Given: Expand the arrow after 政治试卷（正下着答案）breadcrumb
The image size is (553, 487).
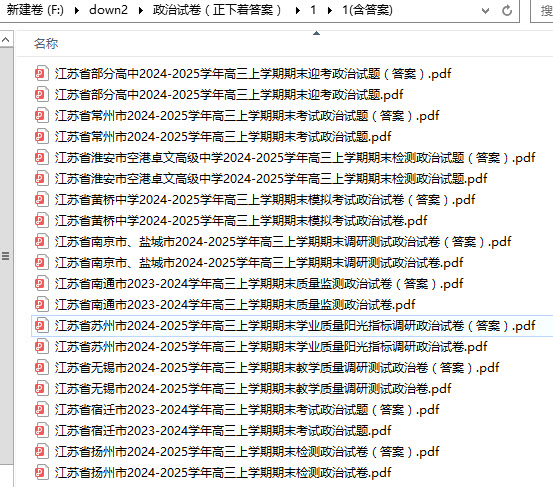Looking at the screenshot, I should click(298, 11).
